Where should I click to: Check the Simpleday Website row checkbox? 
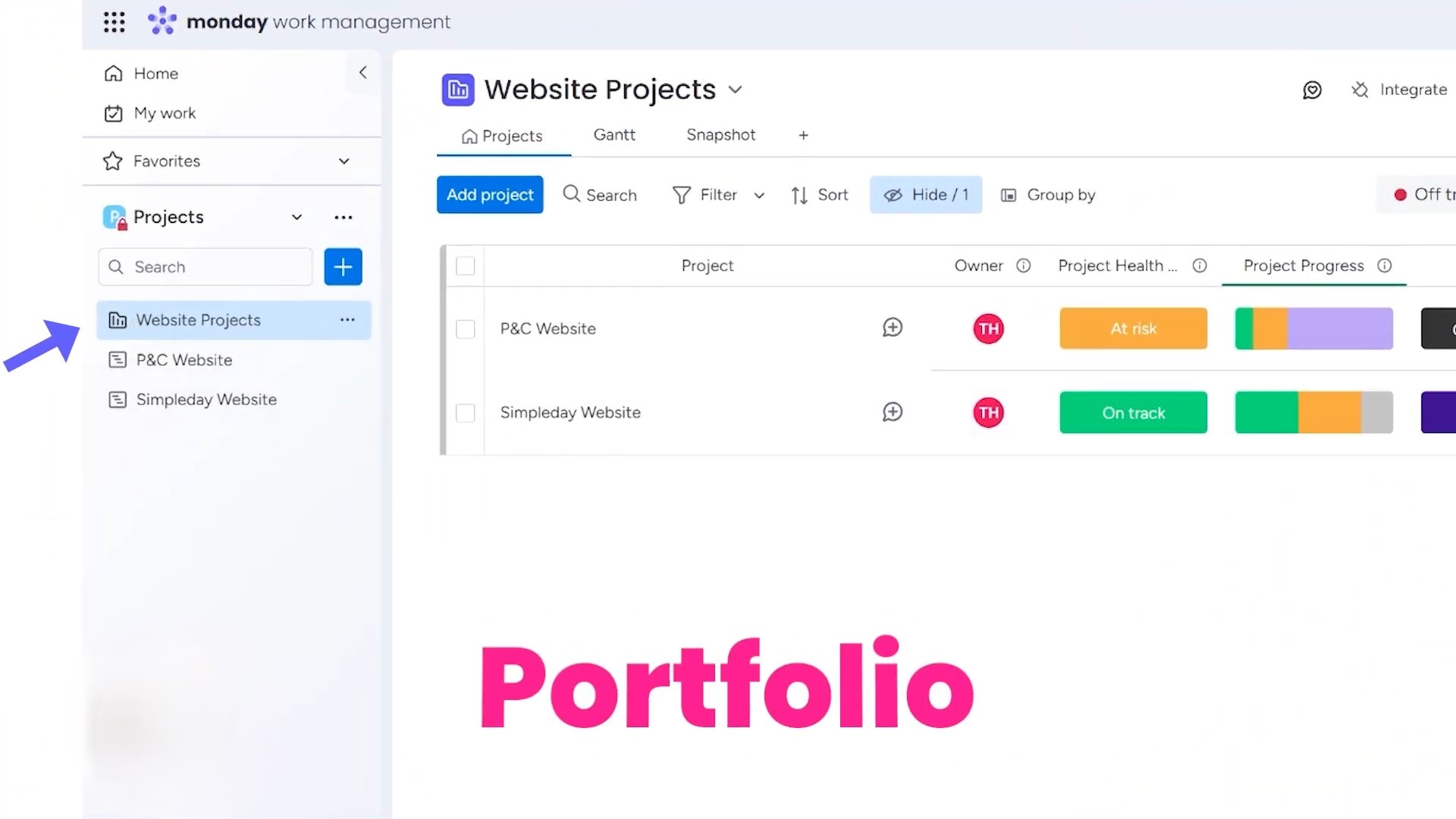(x=464, y=412)
